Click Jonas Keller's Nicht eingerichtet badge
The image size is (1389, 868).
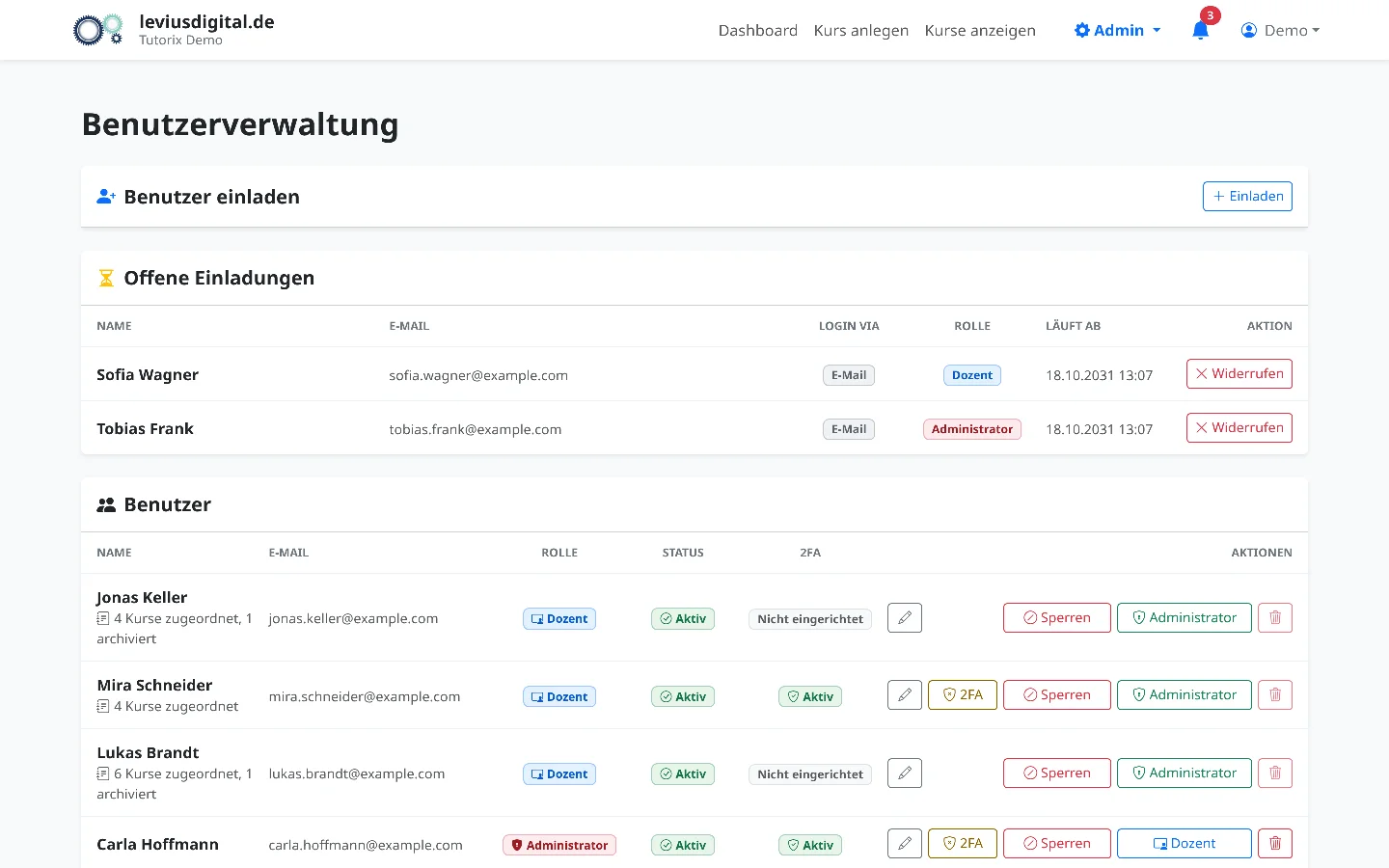click(x=810, y=619)
